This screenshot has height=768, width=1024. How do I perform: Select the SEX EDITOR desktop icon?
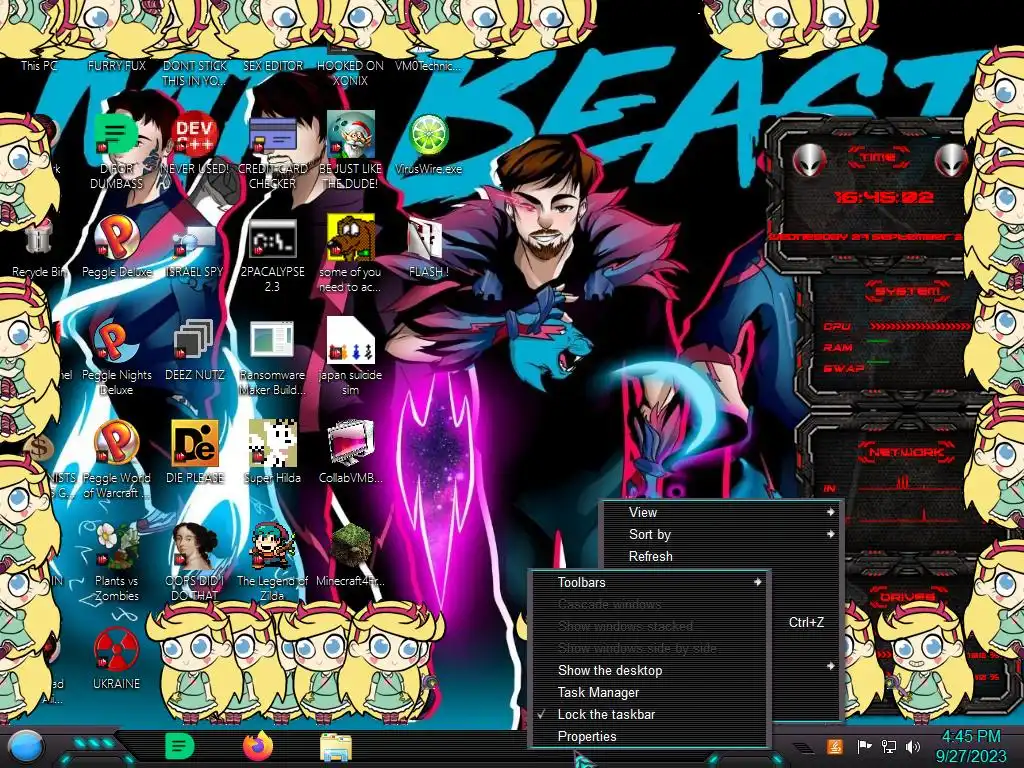pyautogui.click(x=272, y=65)
